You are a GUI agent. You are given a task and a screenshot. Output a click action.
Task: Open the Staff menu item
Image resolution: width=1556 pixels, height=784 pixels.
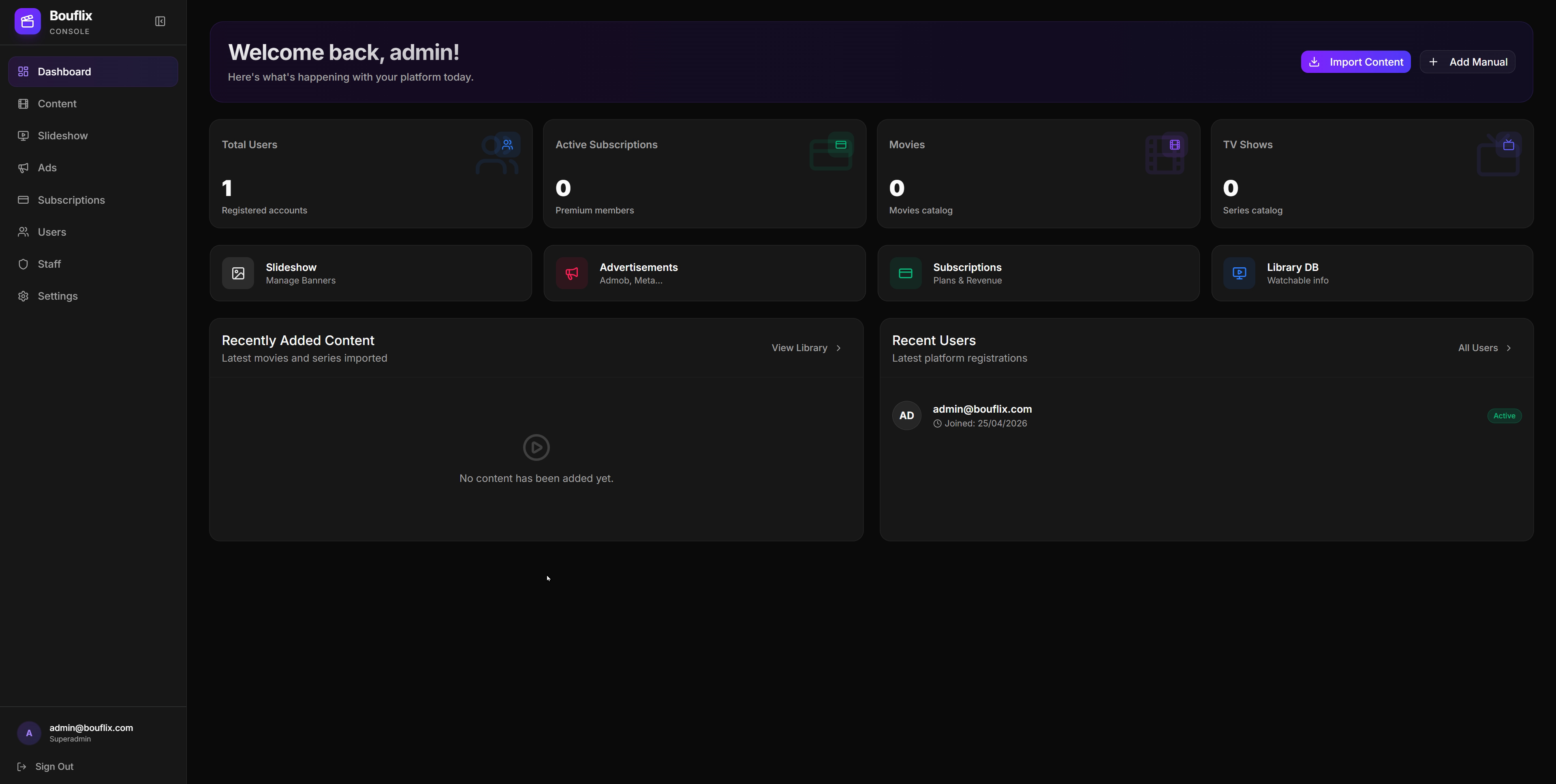pos(93,264)
